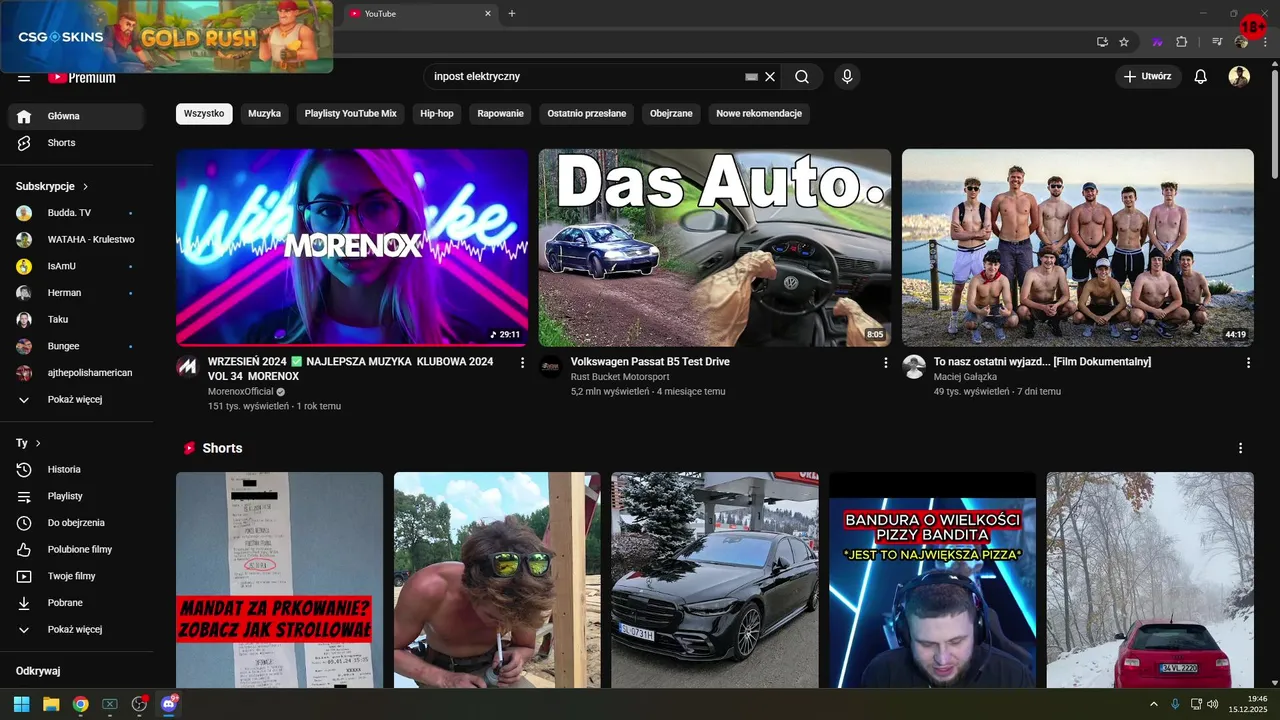Go to Główna in the sidebar
The width and height of the screenshot is (1280, 720).
[x=76, y=116]
